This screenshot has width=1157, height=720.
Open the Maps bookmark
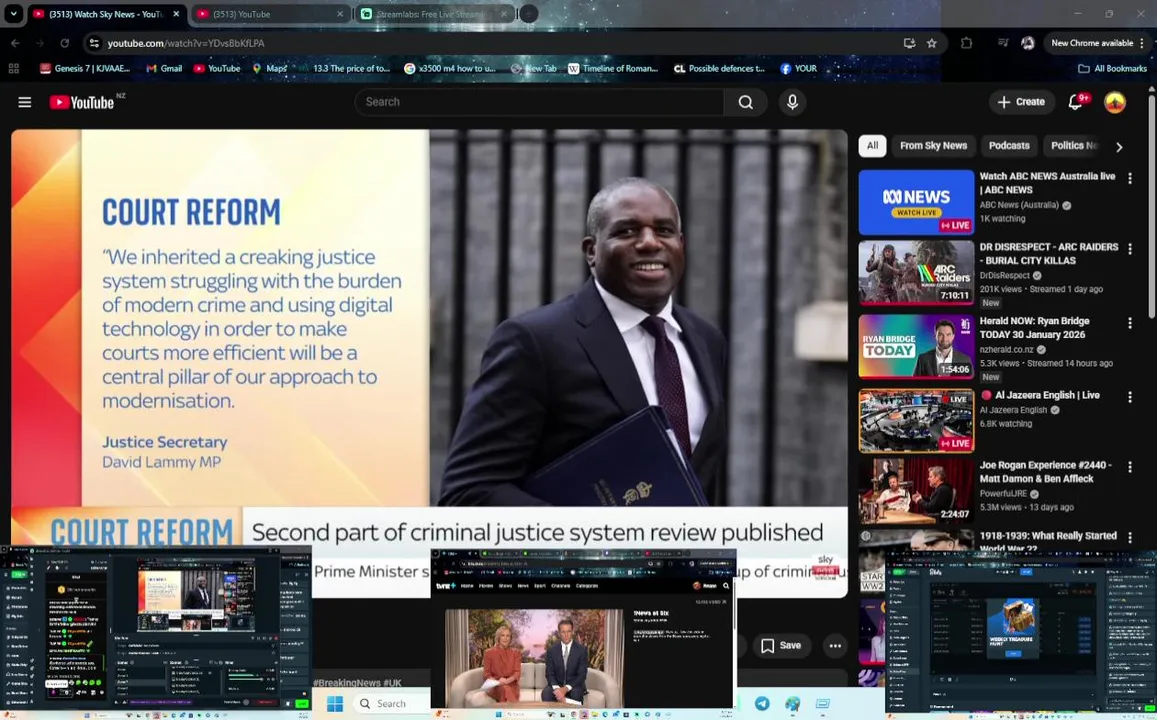(269, 68)
